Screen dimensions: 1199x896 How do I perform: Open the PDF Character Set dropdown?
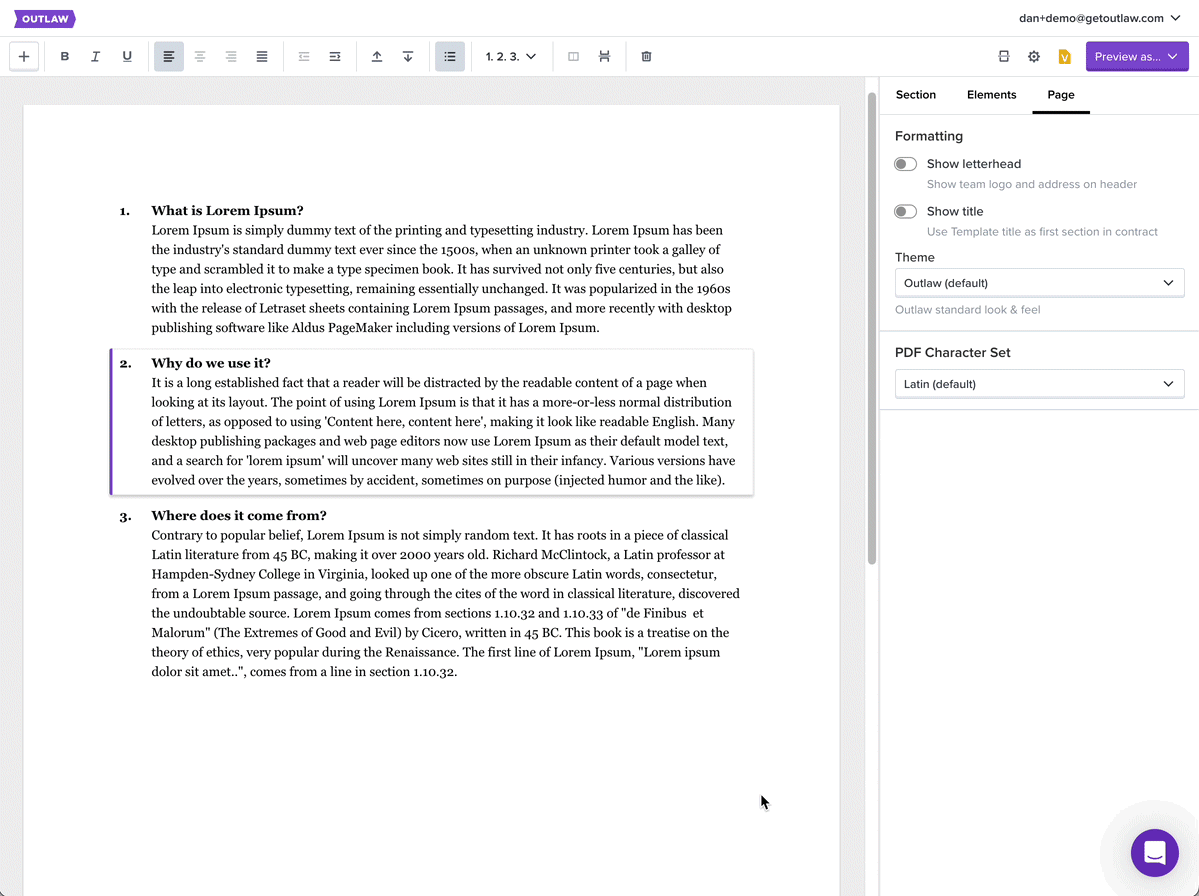point(1039,384)
